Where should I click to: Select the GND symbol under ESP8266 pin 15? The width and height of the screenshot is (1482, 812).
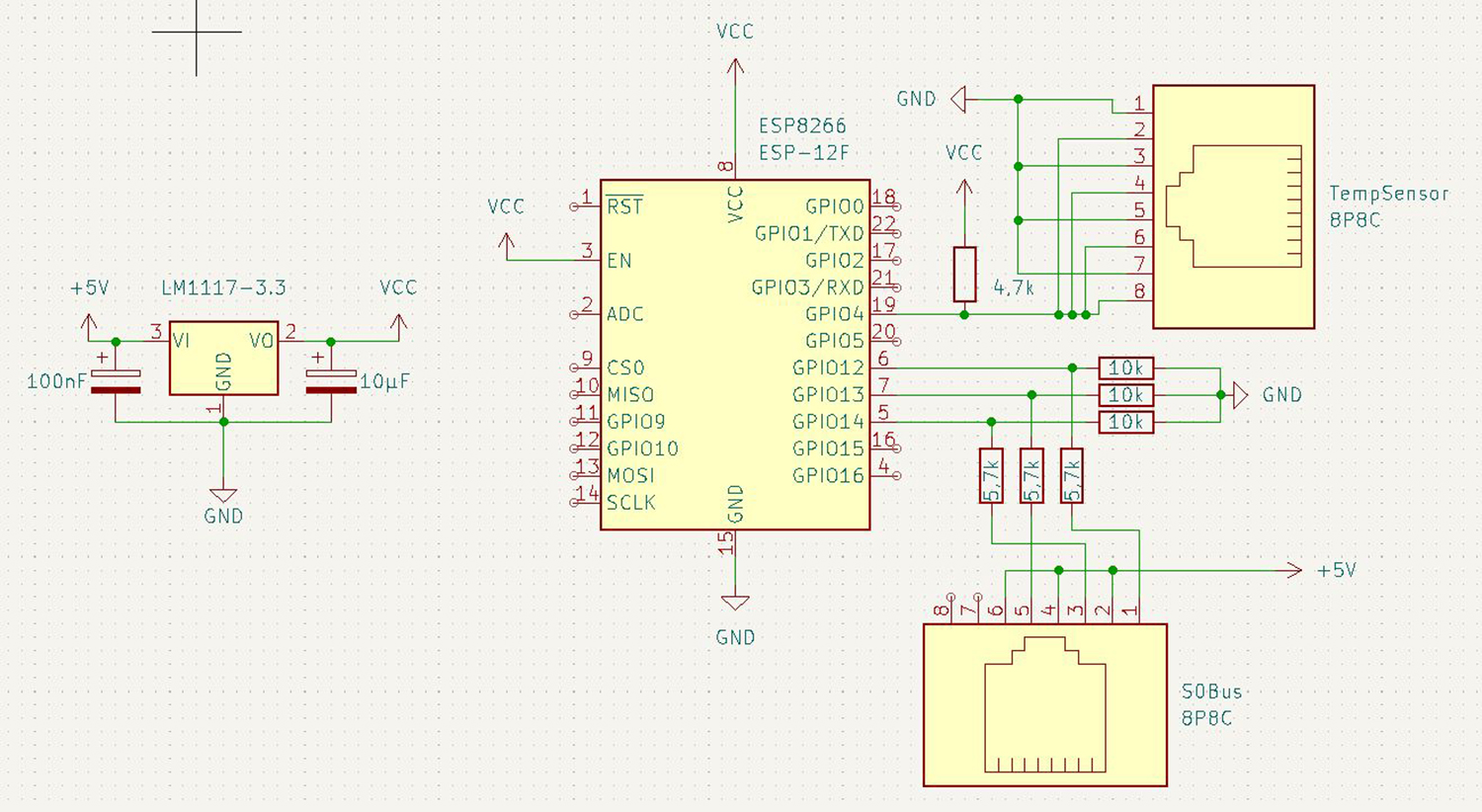[x=735, y=603]
